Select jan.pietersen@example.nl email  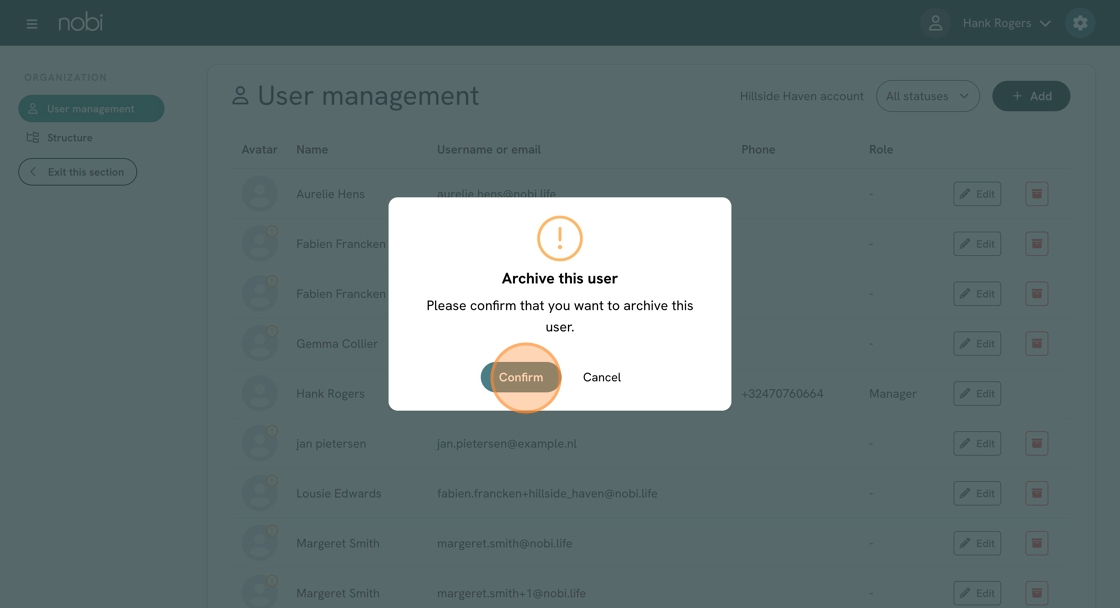[x=506, y=444]
